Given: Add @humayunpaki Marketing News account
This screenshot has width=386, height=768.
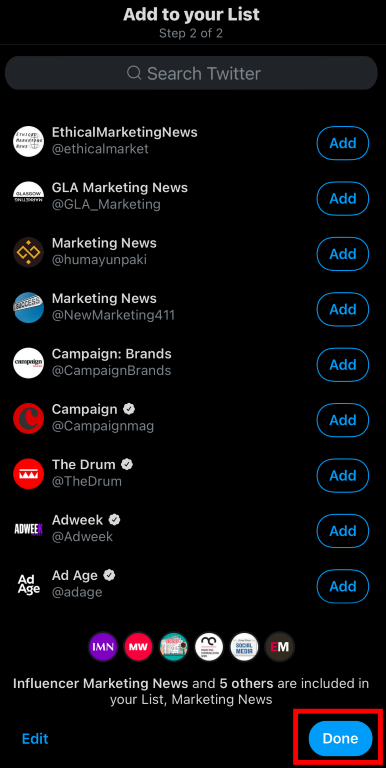Looking at the screenshot, I should point(342,254).
